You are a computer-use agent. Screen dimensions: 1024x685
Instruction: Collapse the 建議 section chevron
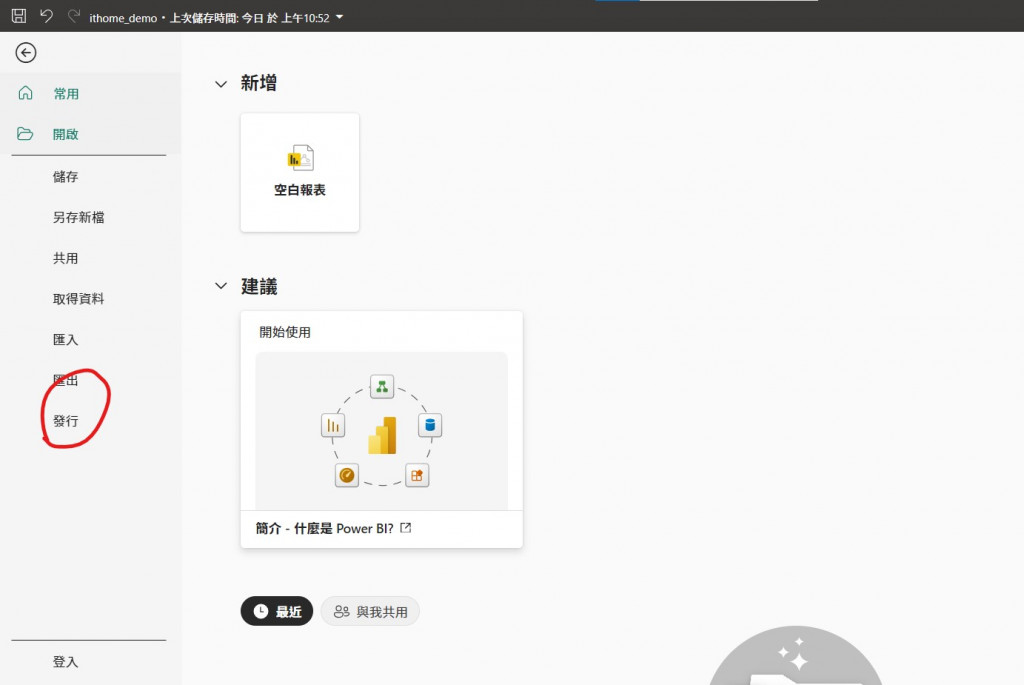[x=221, y=286]
